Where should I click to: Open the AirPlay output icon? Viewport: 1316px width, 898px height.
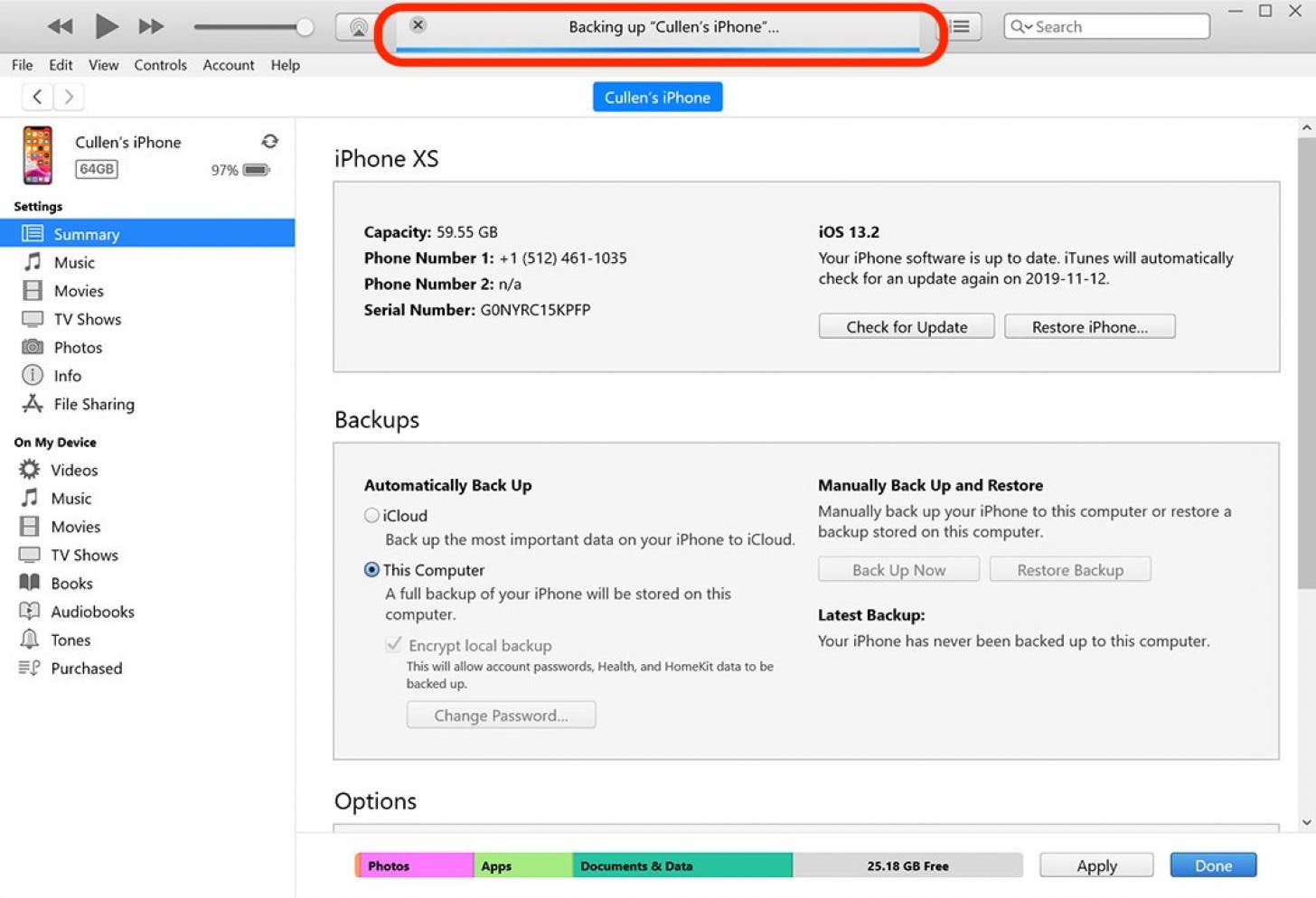tap(358, 27)
